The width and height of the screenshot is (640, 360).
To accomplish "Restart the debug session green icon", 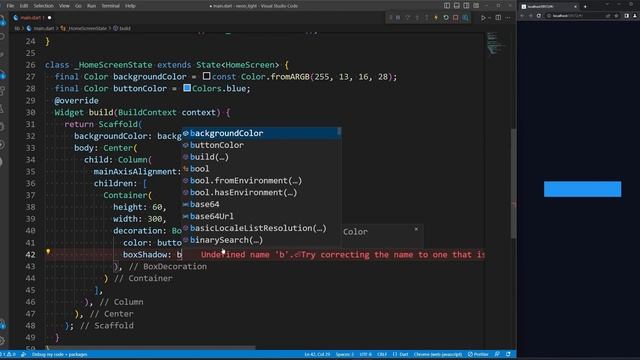I will pyautogui.click(x=446, y=18).
